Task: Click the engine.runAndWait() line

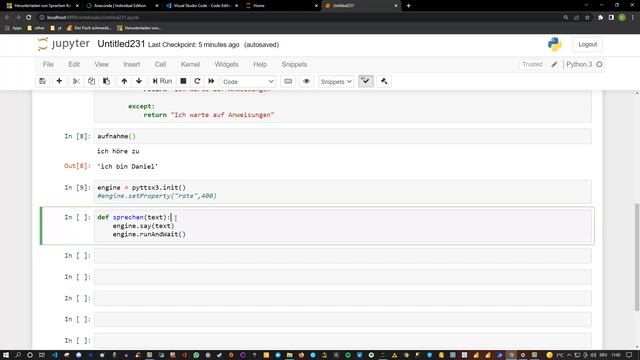Action: click(149, 234)
